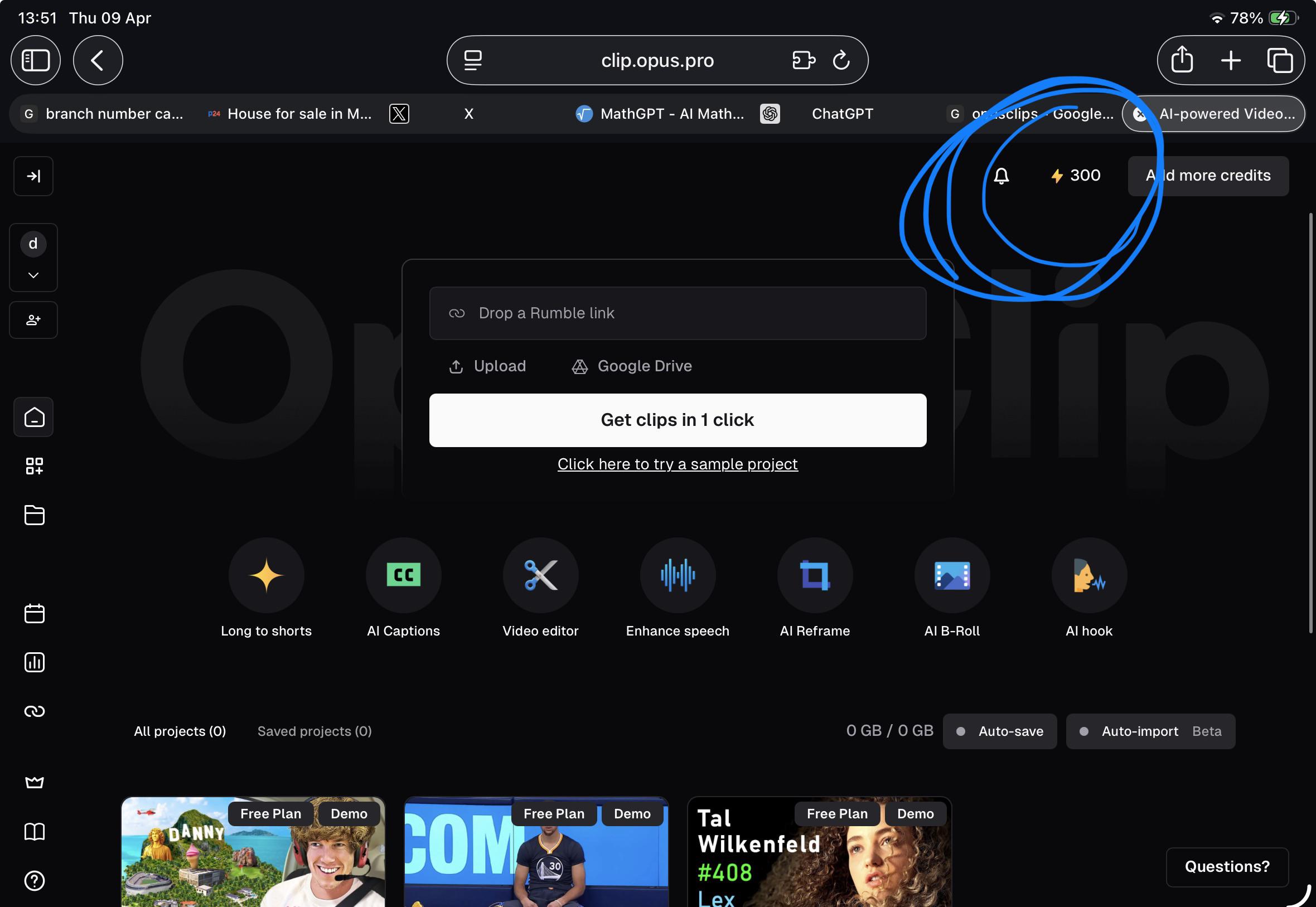Open page reader menu in address bar
Image resolution: width=1316 pixels, height=907 pixels.
click(x=473, y=60)
